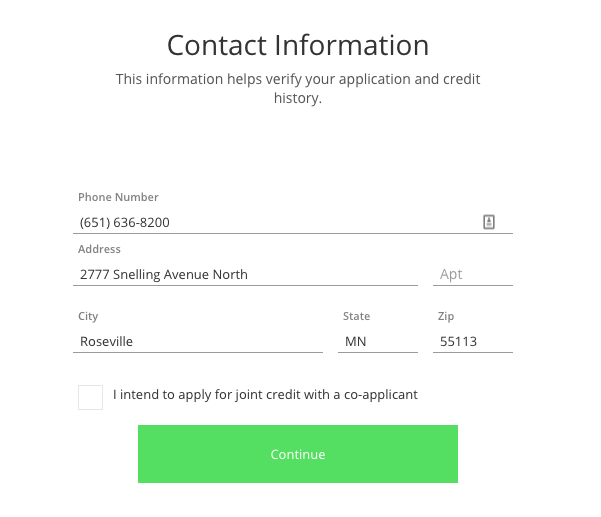Image resolution: width=601 pixels, height=517 pixels.
Task: Click the Contact Information heading
Action: tap(298, 45)
